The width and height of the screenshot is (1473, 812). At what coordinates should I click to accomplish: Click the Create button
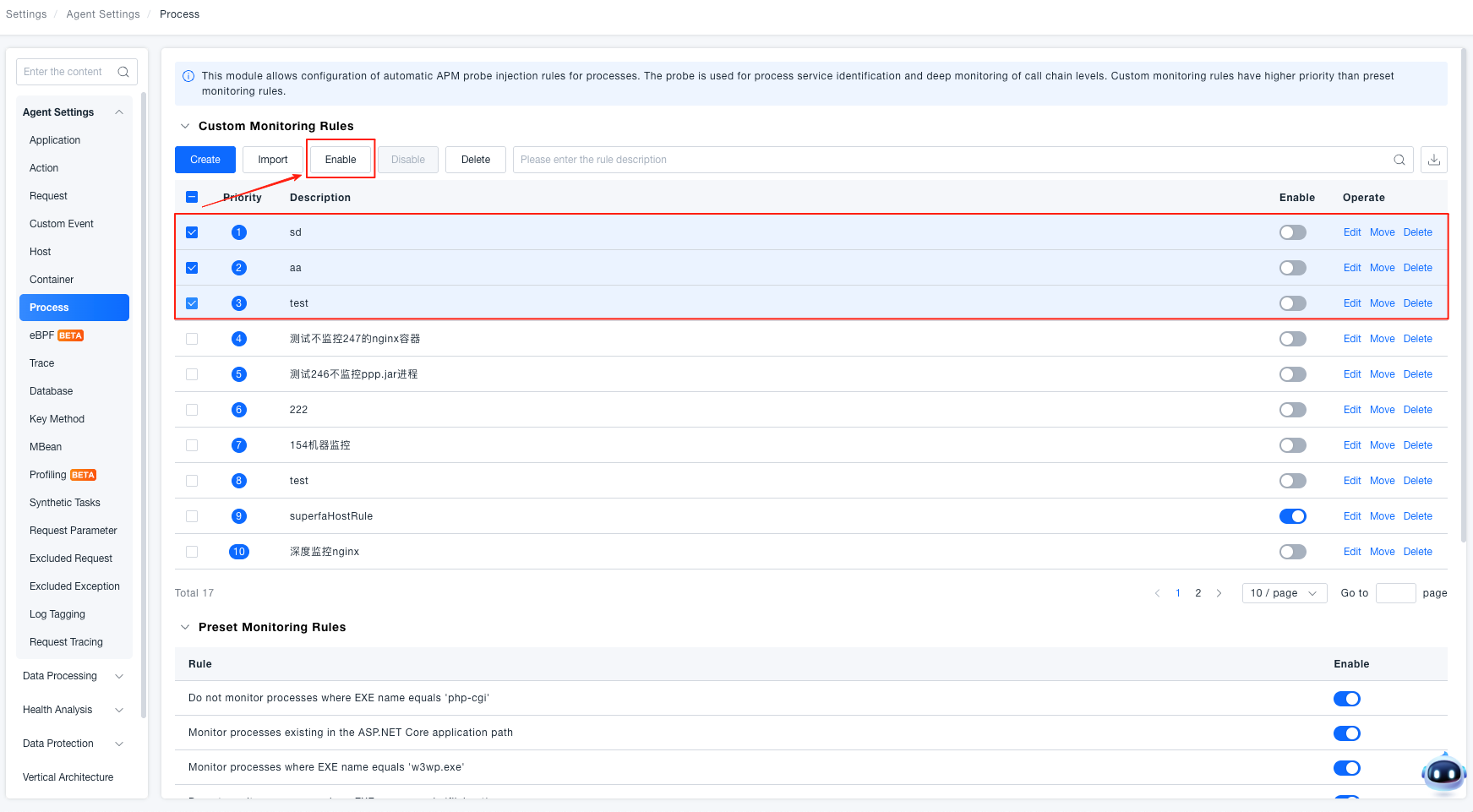[205, 160]
